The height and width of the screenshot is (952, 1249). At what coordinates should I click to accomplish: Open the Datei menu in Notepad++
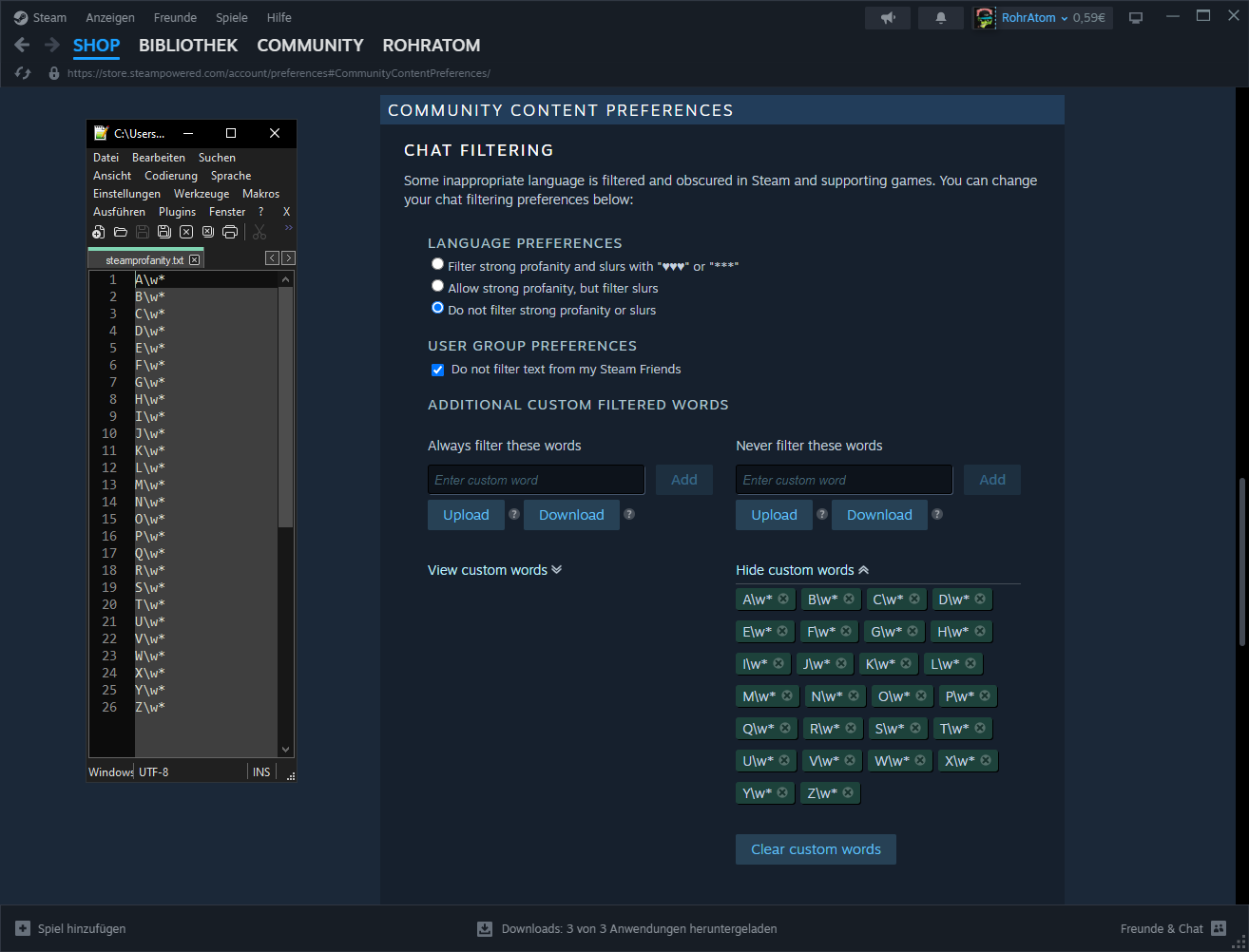[x=106, y=158]
